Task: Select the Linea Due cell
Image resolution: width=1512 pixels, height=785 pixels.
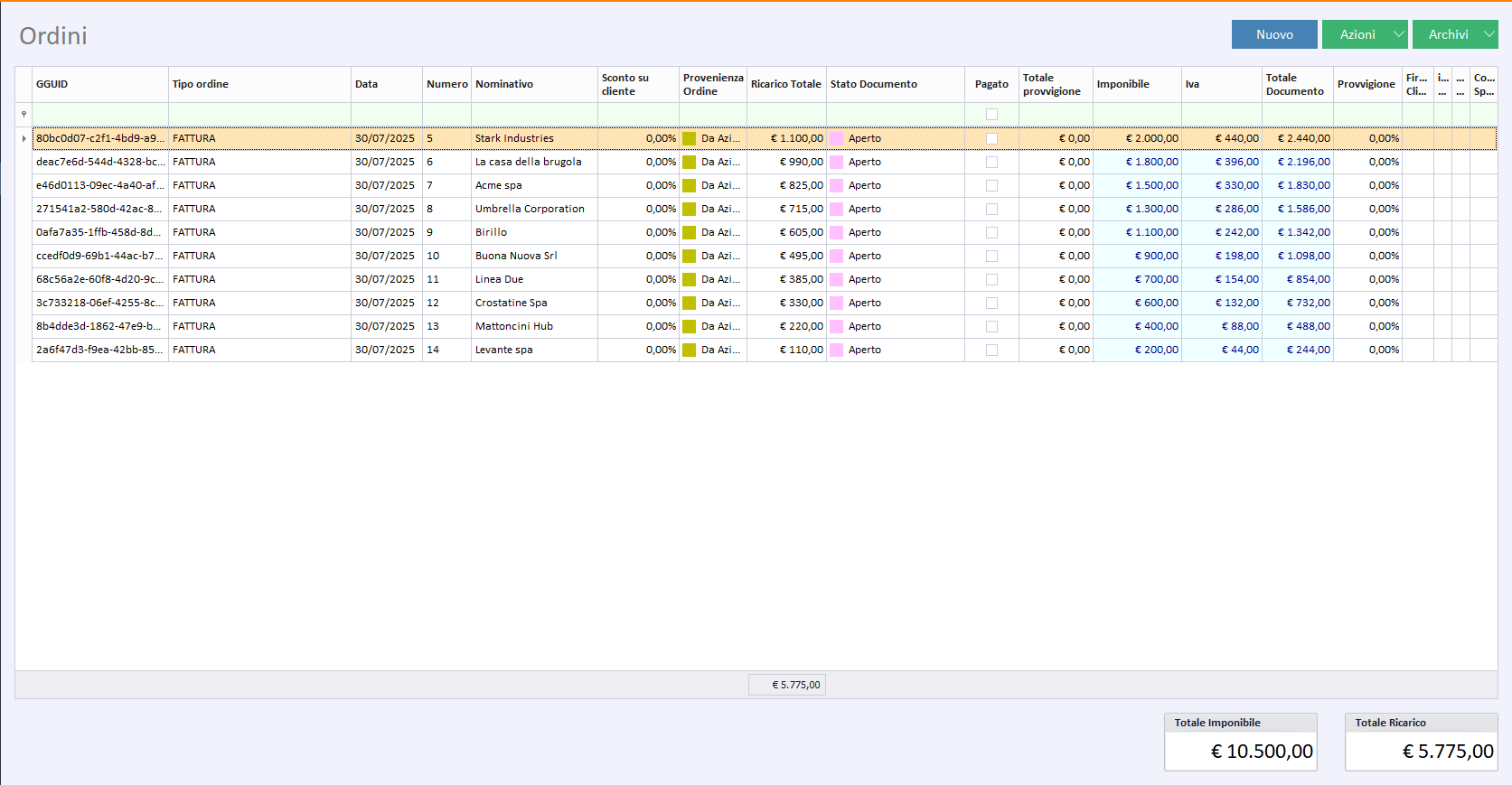Action: (535, 279)
